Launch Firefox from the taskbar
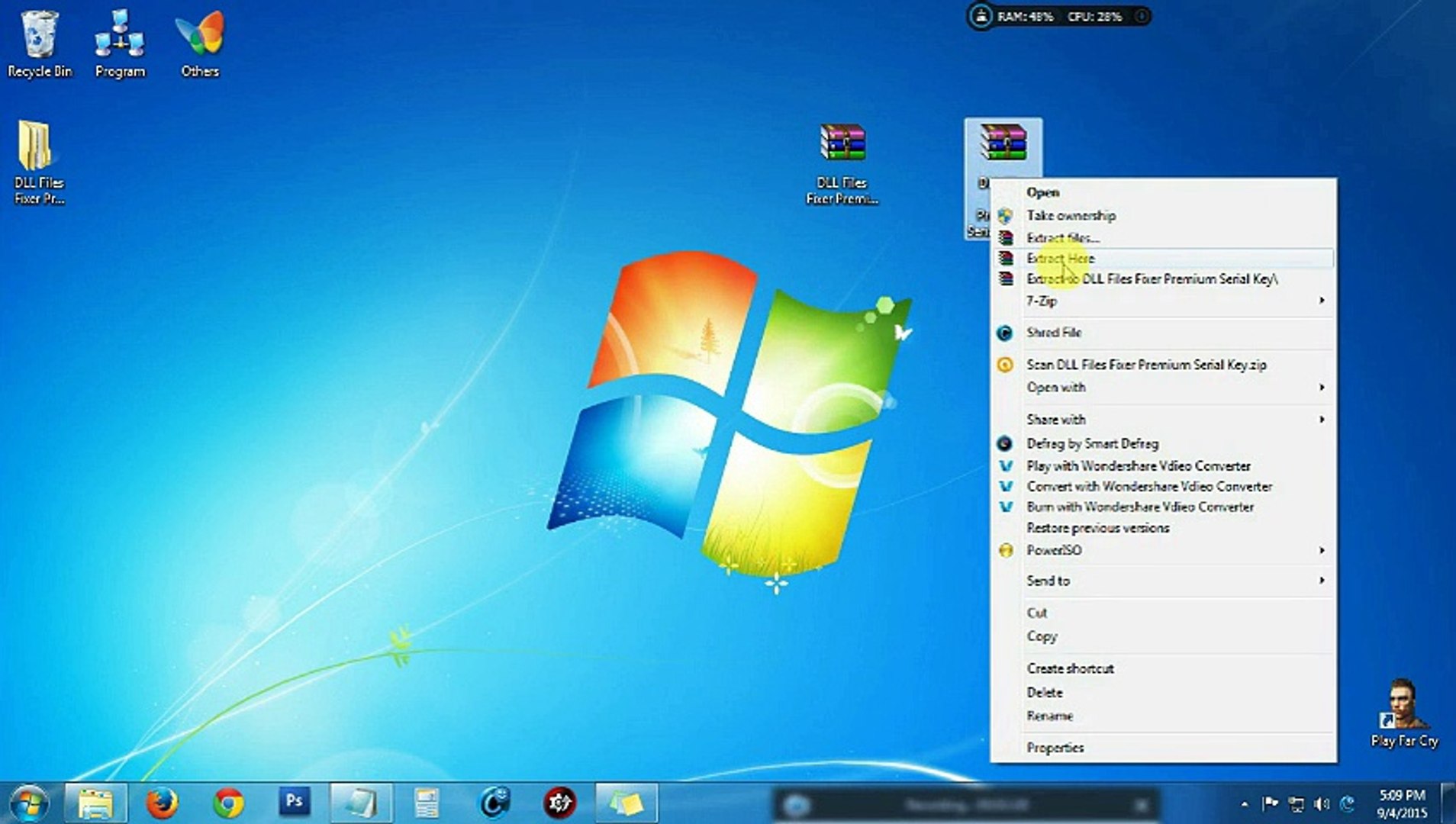 pyautogui.click(x=162, y=803)
